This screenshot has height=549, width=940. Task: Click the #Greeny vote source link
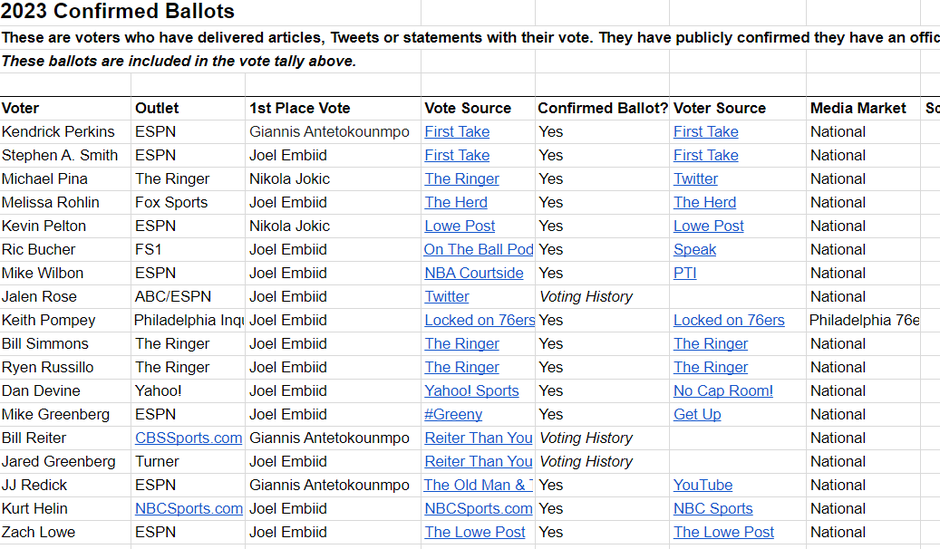[453, 414]
